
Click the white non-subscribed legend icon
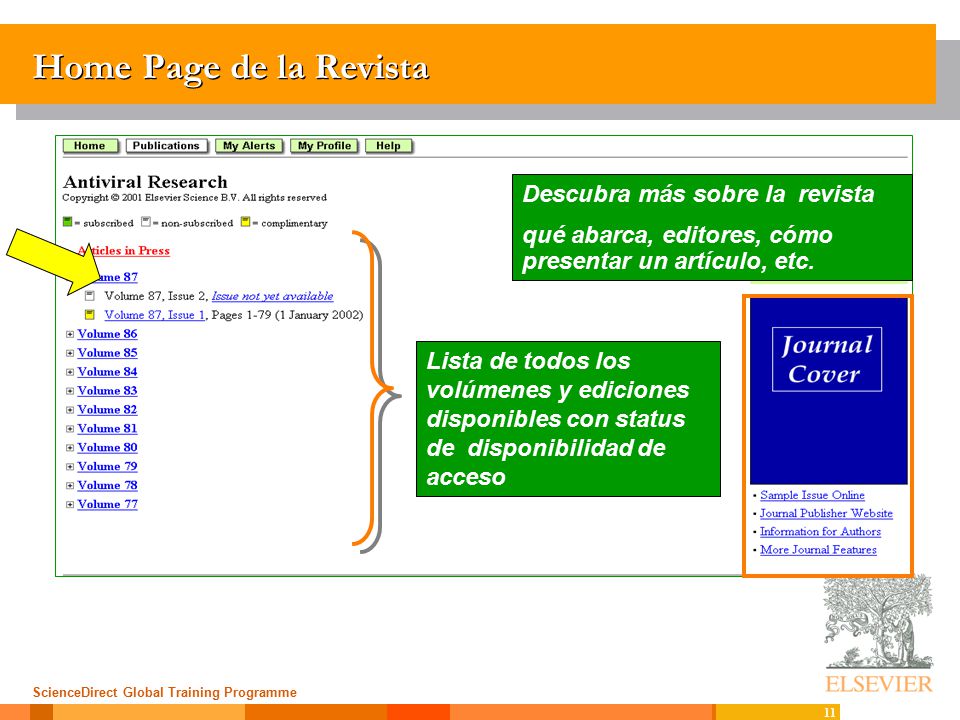pyautogui.click(x=146, y=222)
